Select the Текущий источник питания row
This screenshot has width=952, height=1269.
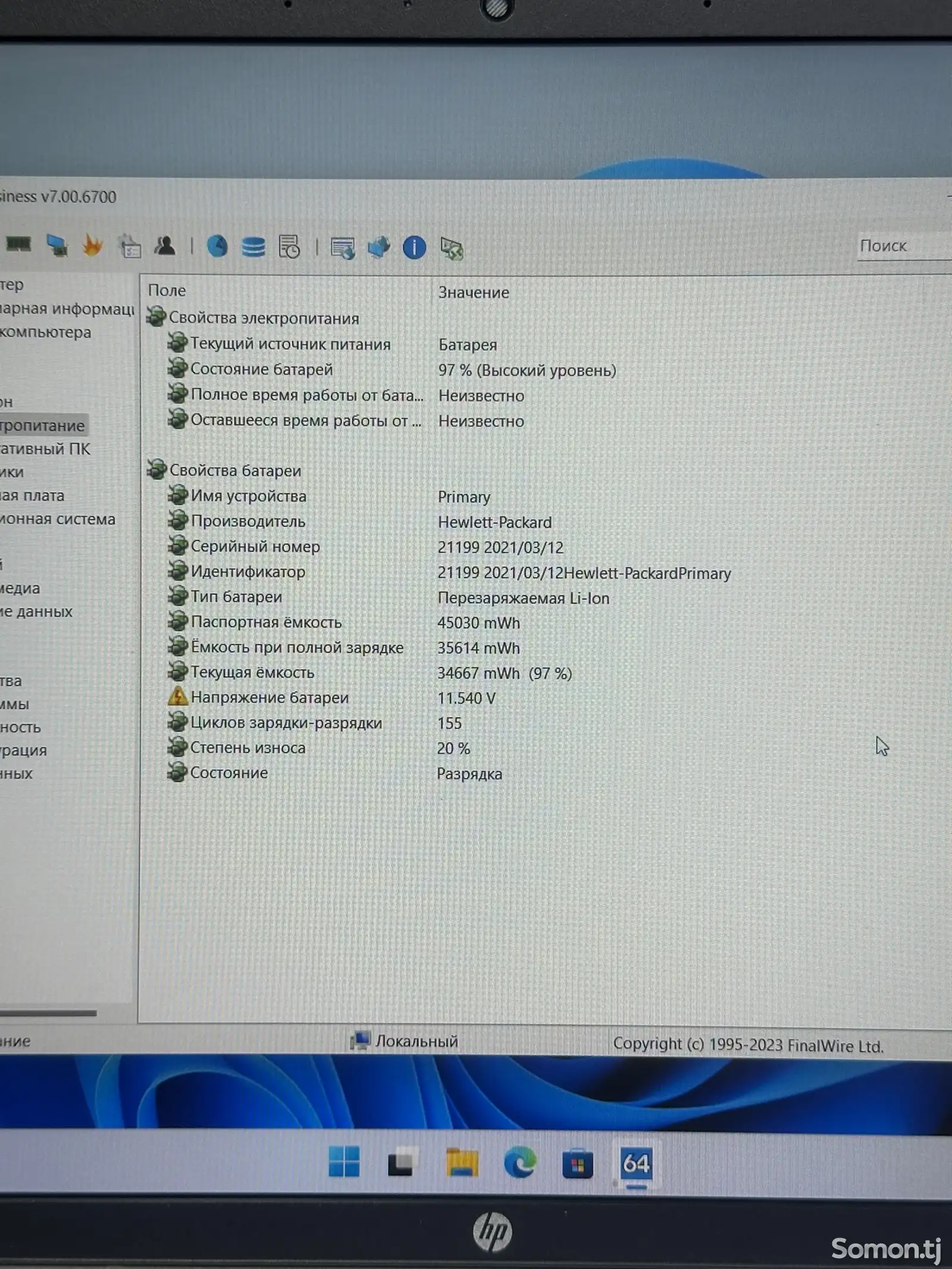[x=290, y=344]
